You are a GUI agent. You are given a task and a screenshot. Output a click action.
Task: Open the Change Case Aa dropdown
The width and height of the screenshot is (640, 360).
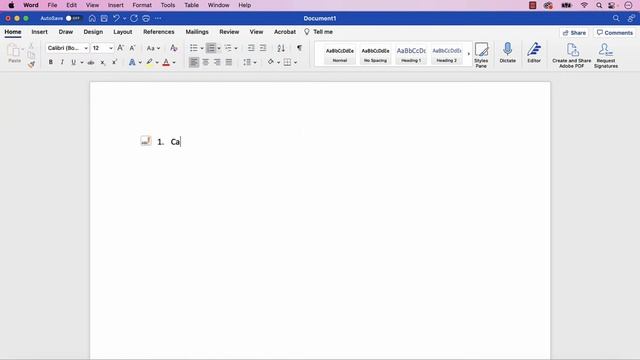[153, 48]
